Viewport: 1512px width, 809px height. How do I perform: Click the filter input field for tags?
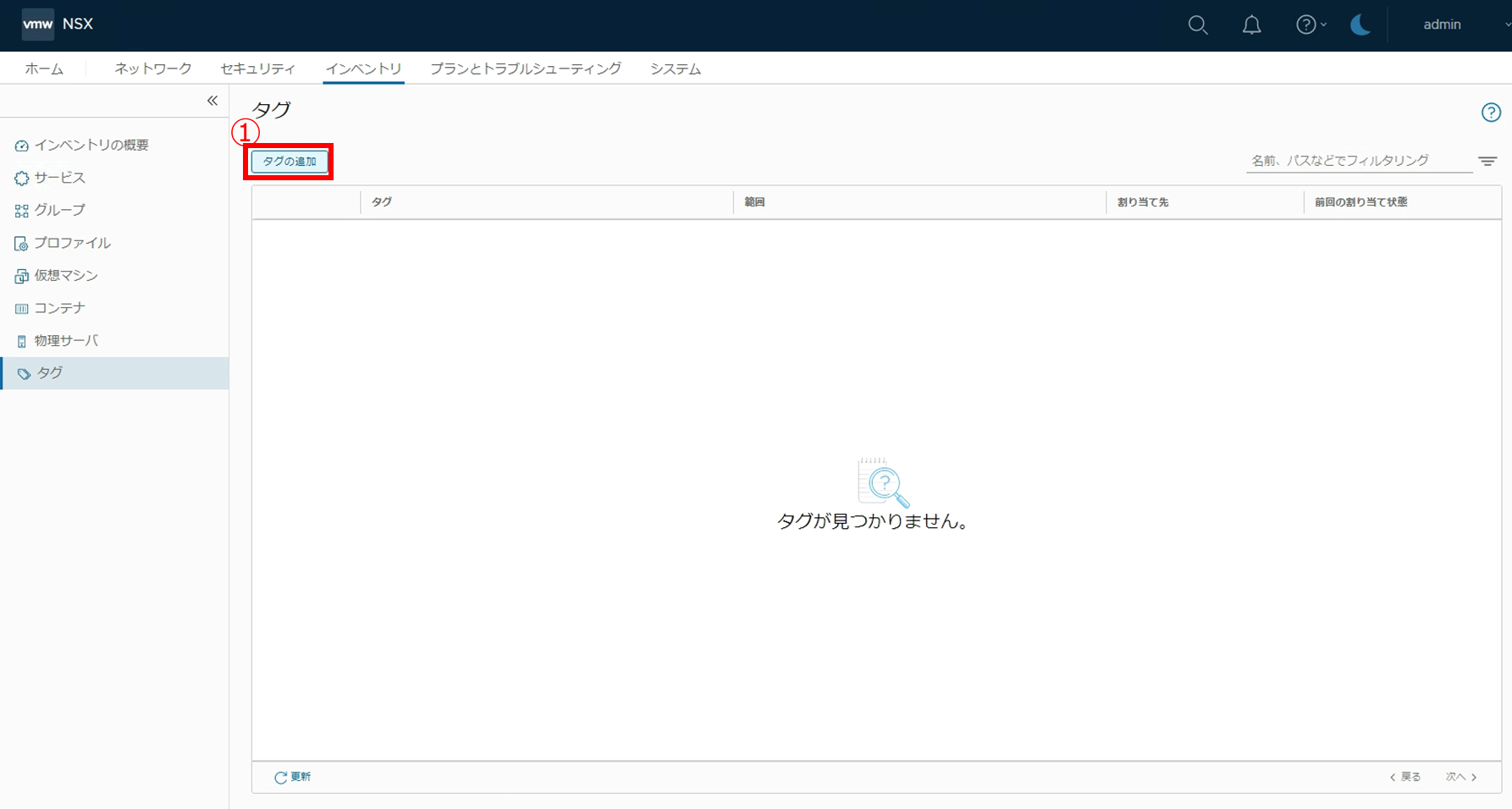coord(1357,161)
